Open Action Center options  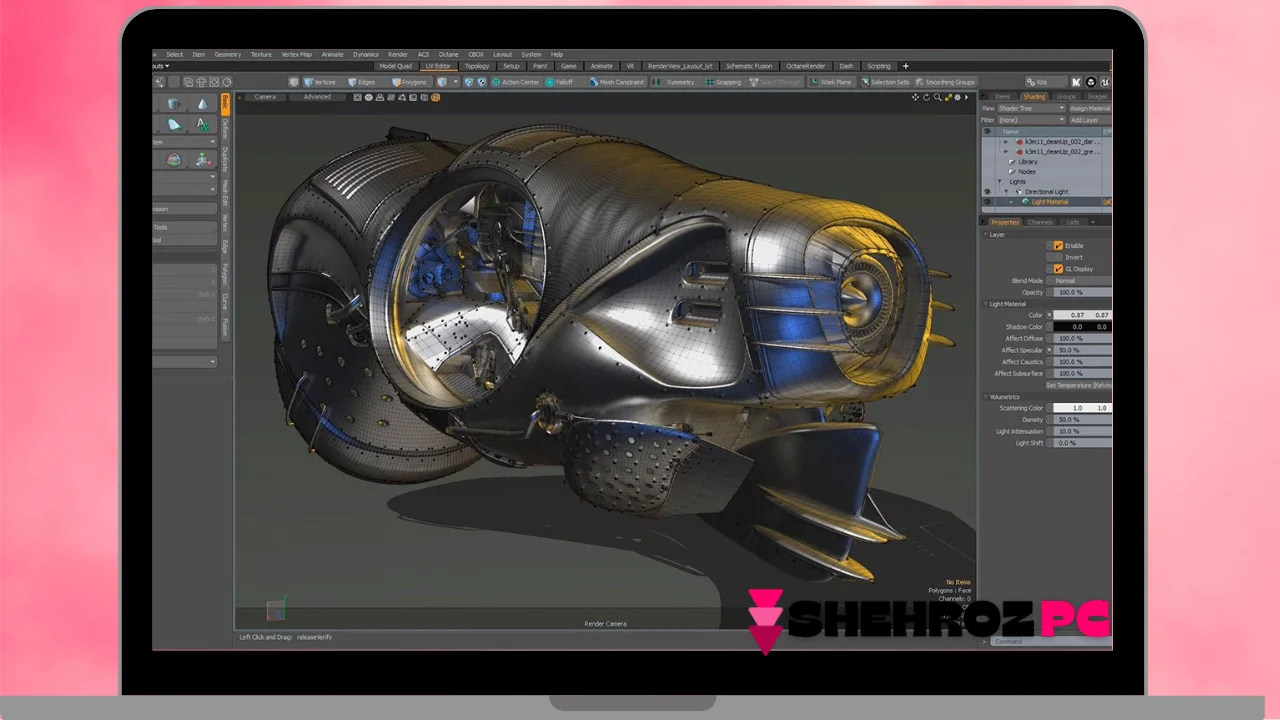coord(516,82)
